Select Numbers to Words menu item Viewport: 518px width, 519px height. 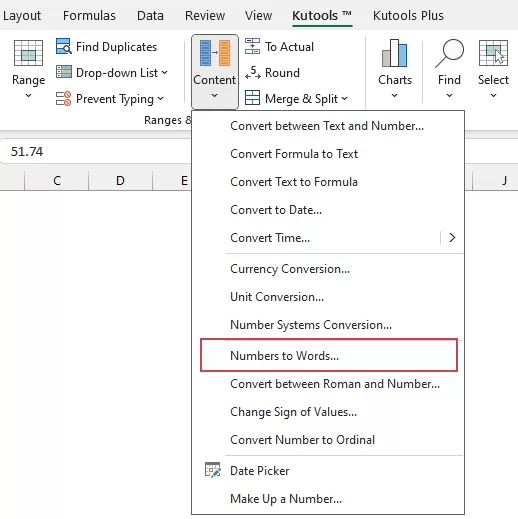click(x=329, y=355)
